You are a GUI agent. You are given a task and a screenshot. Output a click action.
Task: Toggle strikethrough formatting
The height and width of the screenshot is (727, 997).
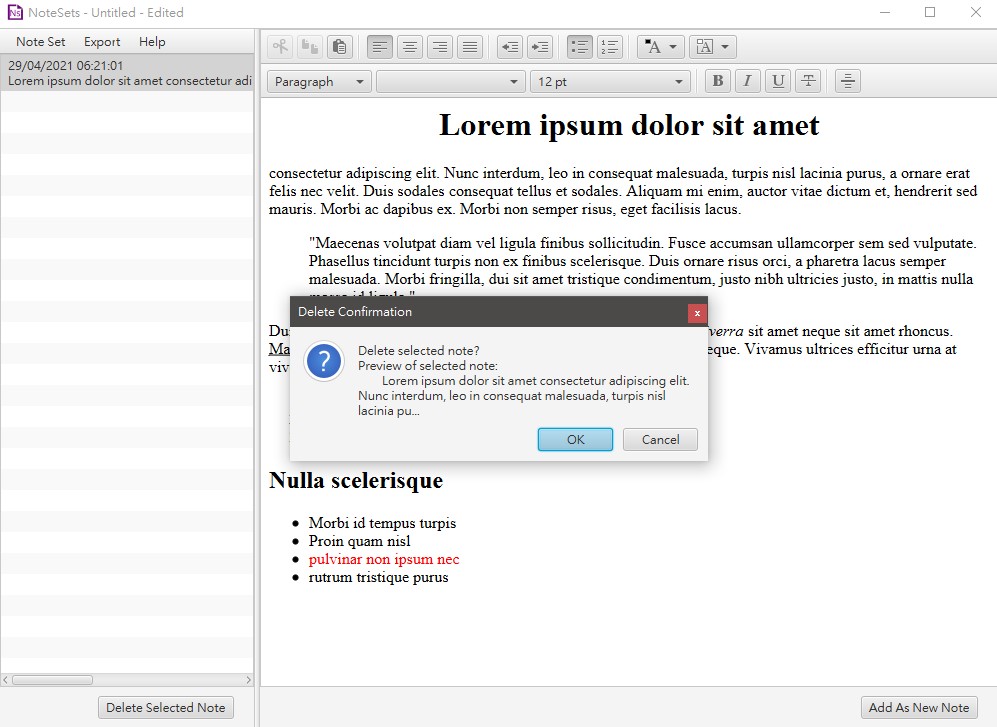tap(808, 82)
